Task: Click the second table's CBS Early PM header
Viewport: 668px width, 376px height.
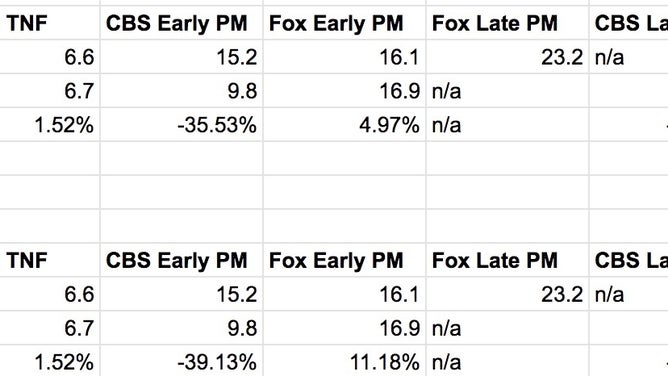Action: pyautogui.click(x=182, y=260)
